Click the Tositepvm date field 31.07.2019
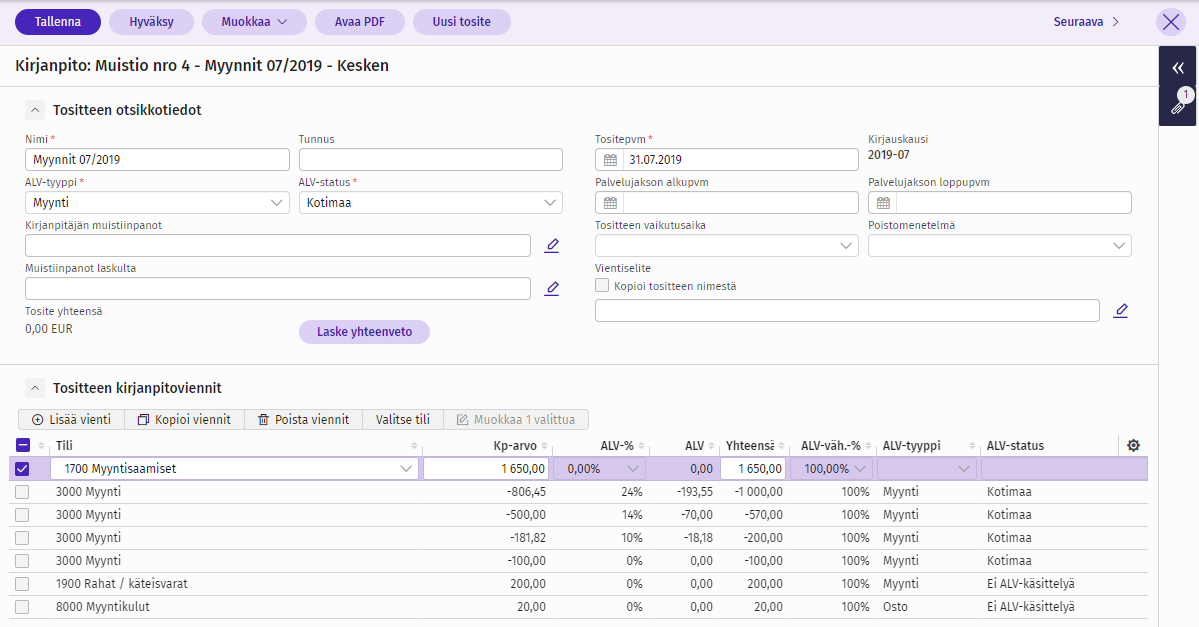 pos(740,160)
